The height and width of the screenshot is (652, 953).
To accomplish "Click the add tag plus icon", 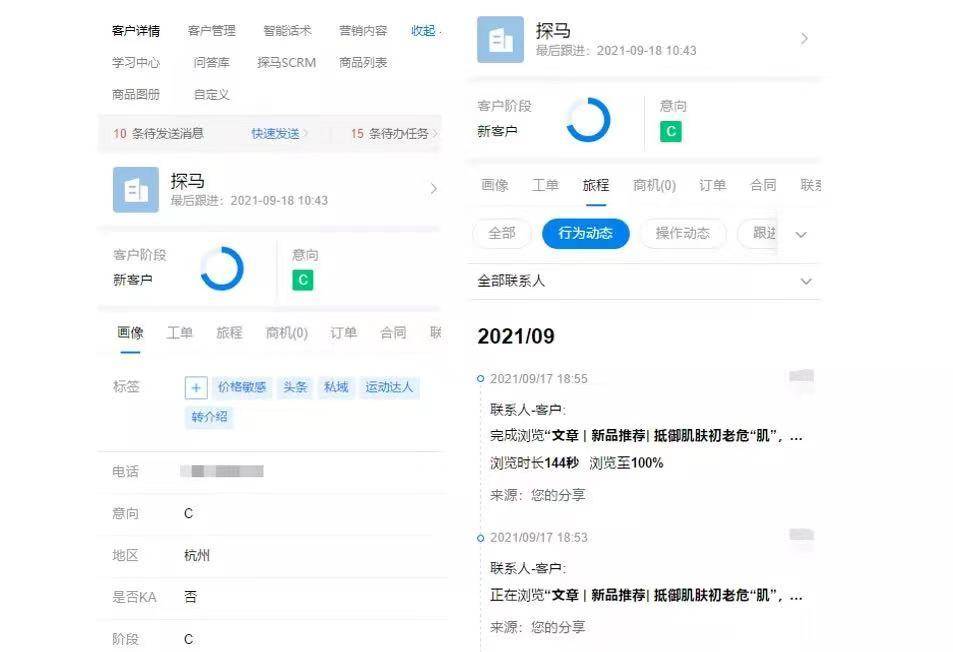I will (x=196, y=388).
